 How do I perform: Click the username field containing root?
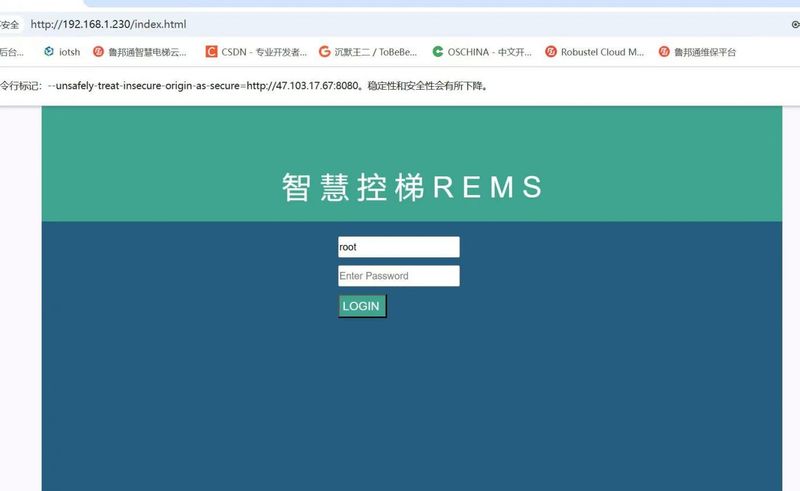coord(398,247)
